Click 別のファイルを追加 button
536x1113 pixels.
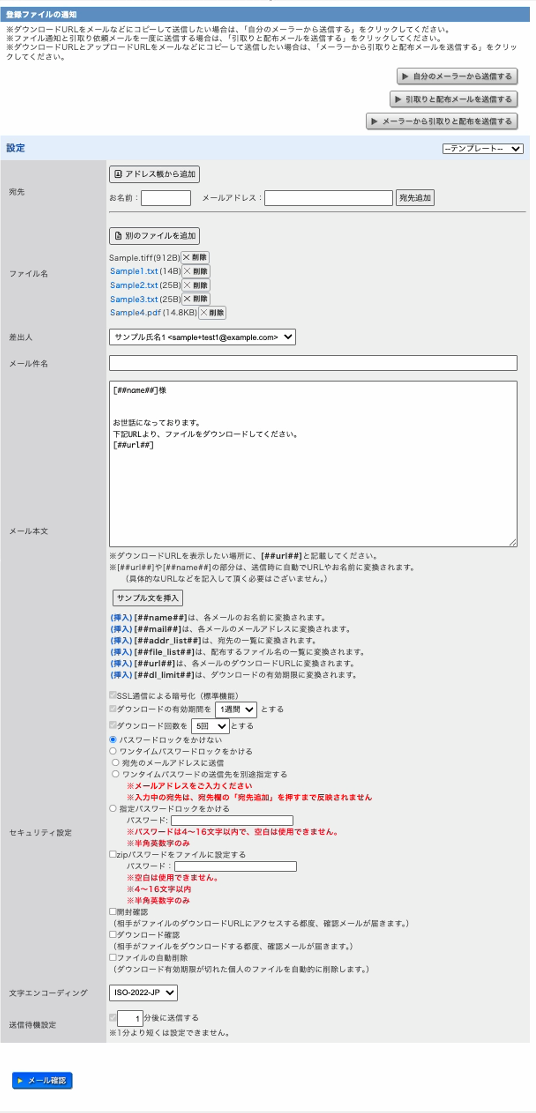coord(155,236)
